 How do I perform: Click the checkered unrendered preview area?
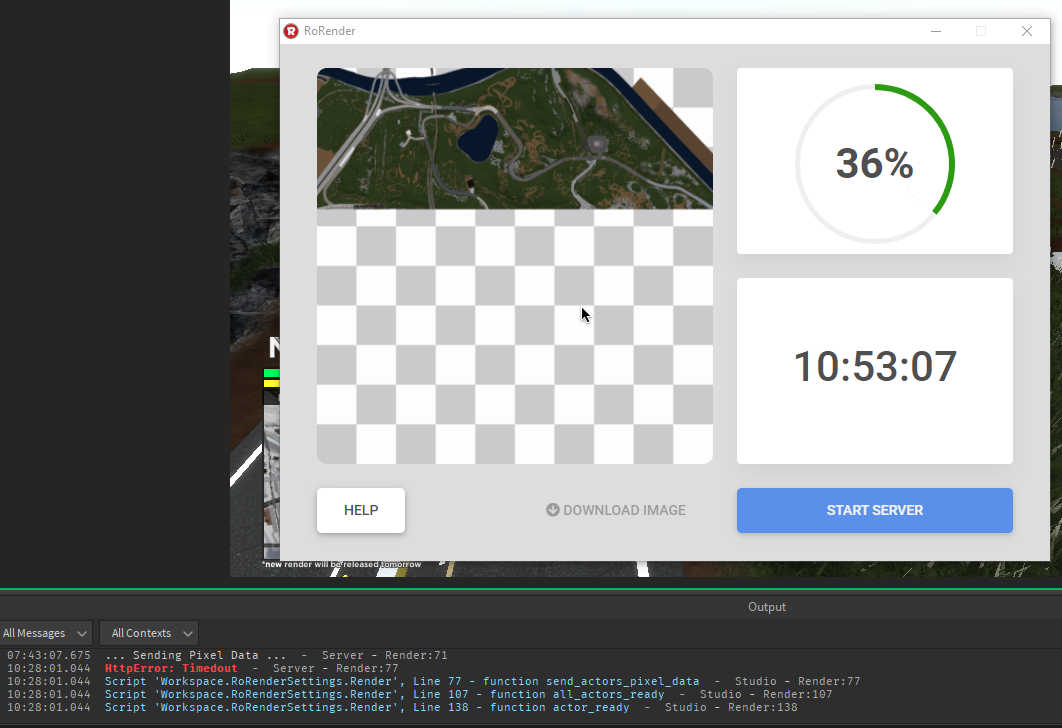point(515,340)
